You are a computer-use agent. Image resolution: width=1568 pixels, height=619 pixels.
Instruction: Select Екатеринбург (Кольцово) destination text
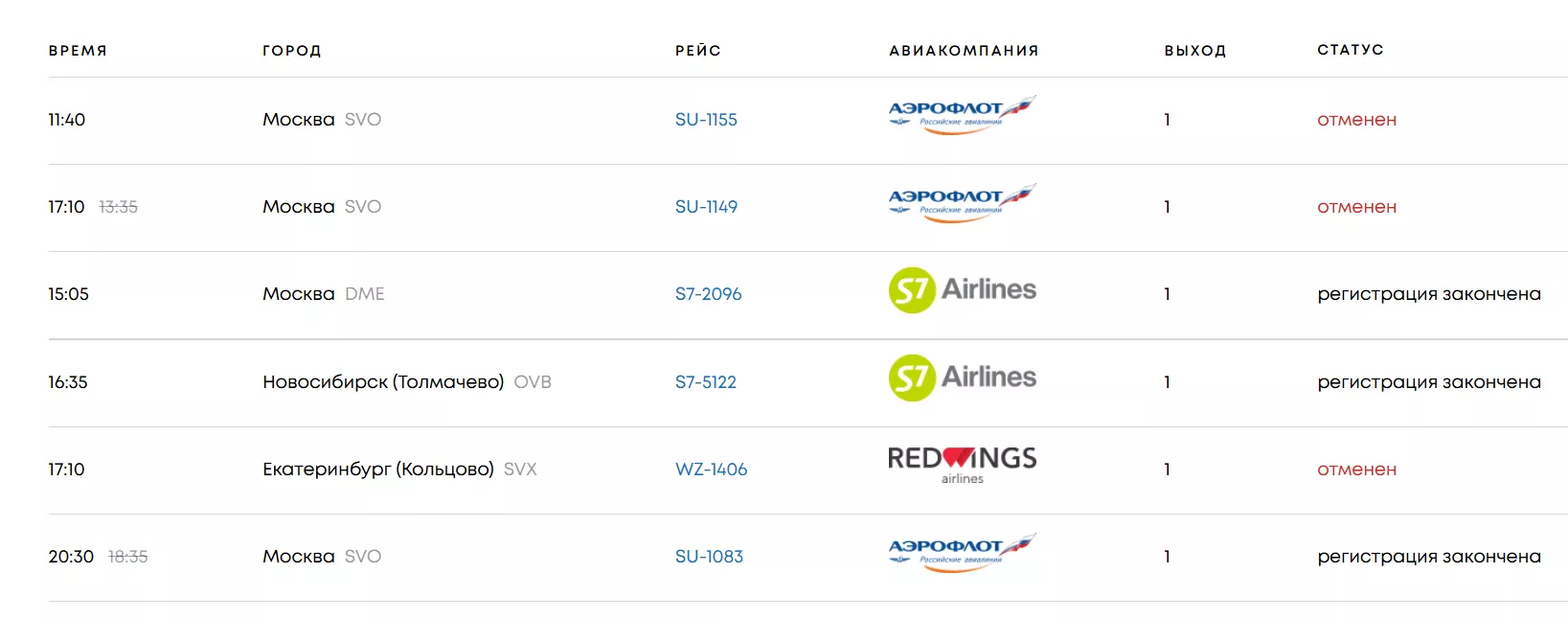[378, 470]
